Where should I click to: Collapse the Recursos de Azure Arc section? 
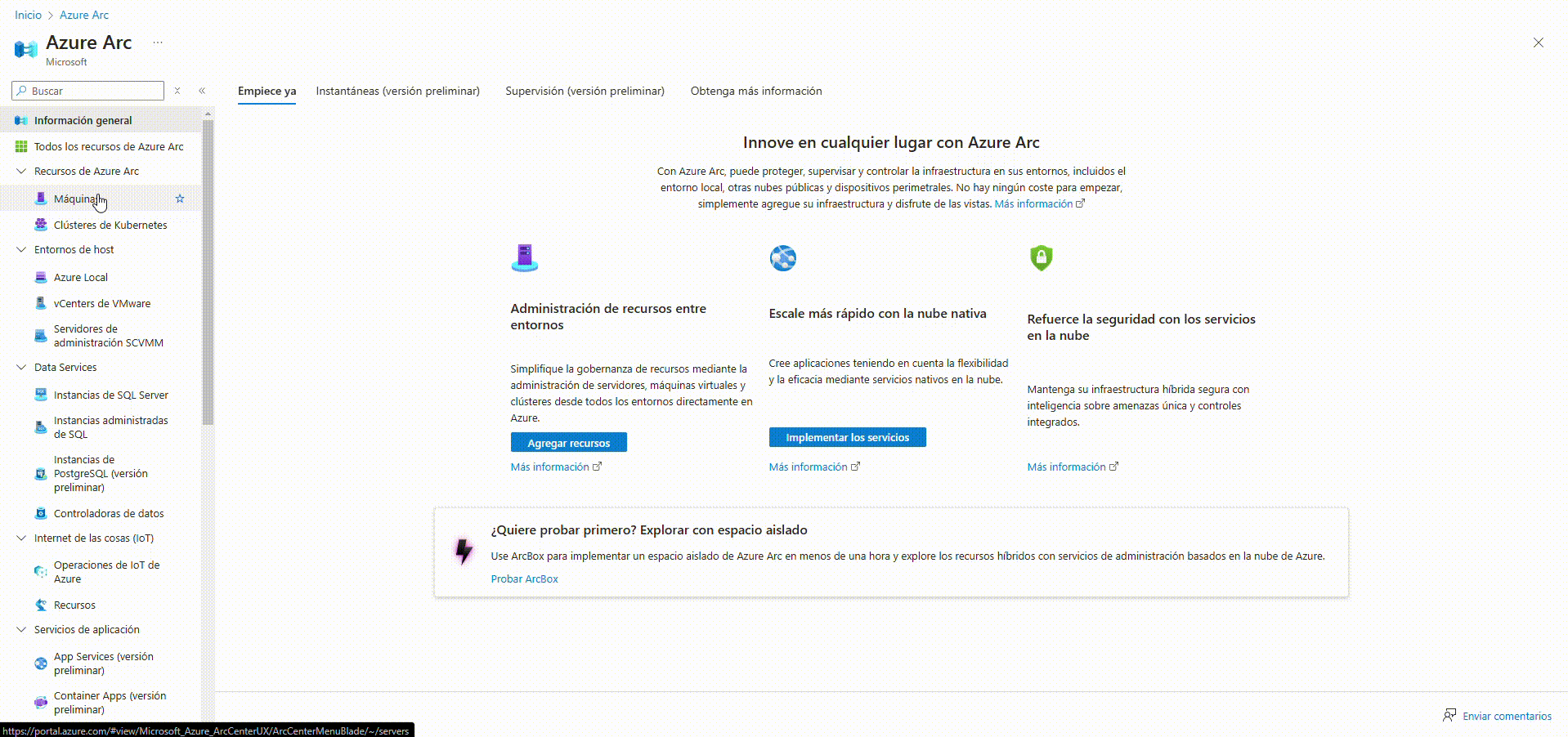[21, 171]
